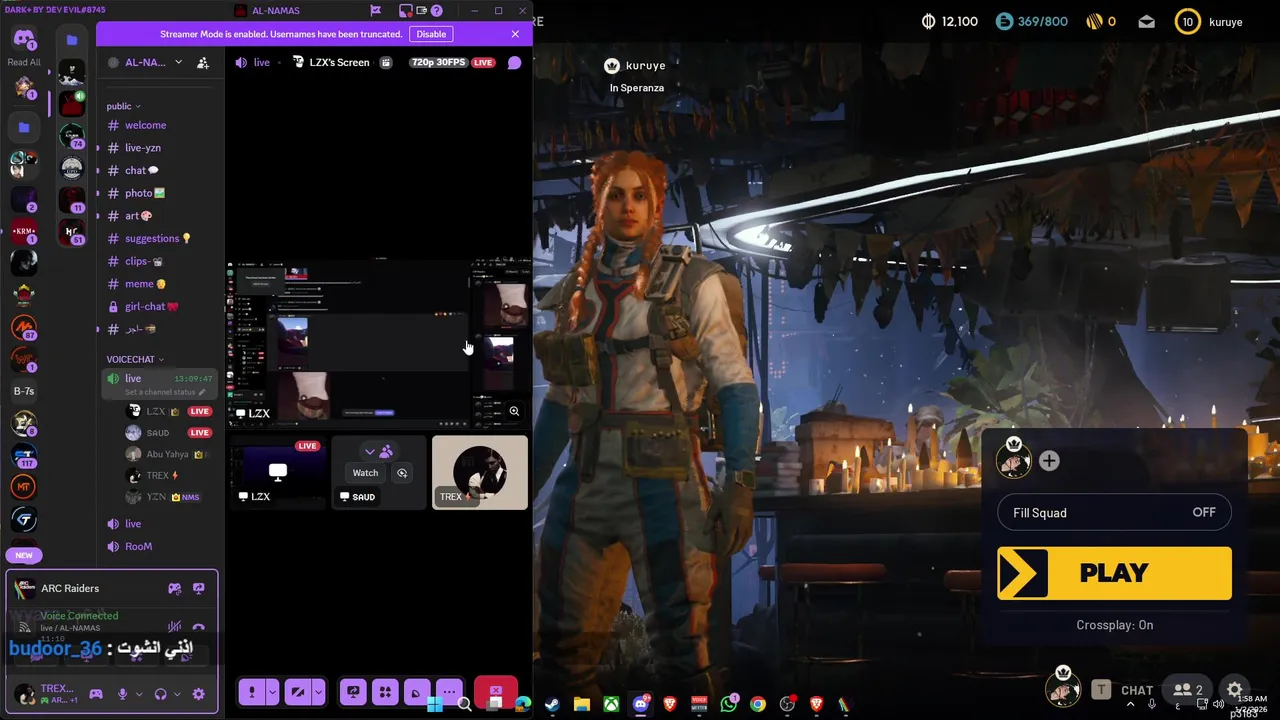Zoom the LZX stream with magnifier icon
The width and height of the screenshot is (1280, 720).
(x=514, y=411)
